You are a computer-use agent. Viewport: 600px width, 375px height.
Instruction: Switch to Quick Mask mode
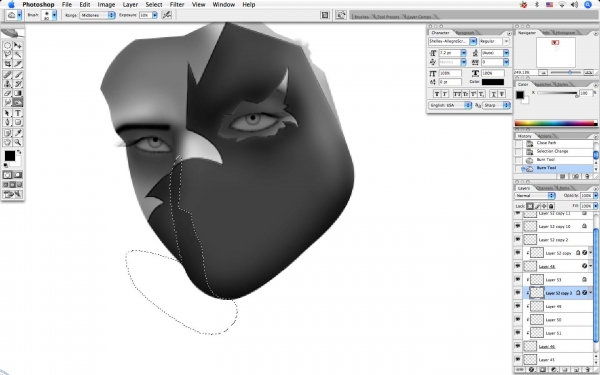click(18, 175)
